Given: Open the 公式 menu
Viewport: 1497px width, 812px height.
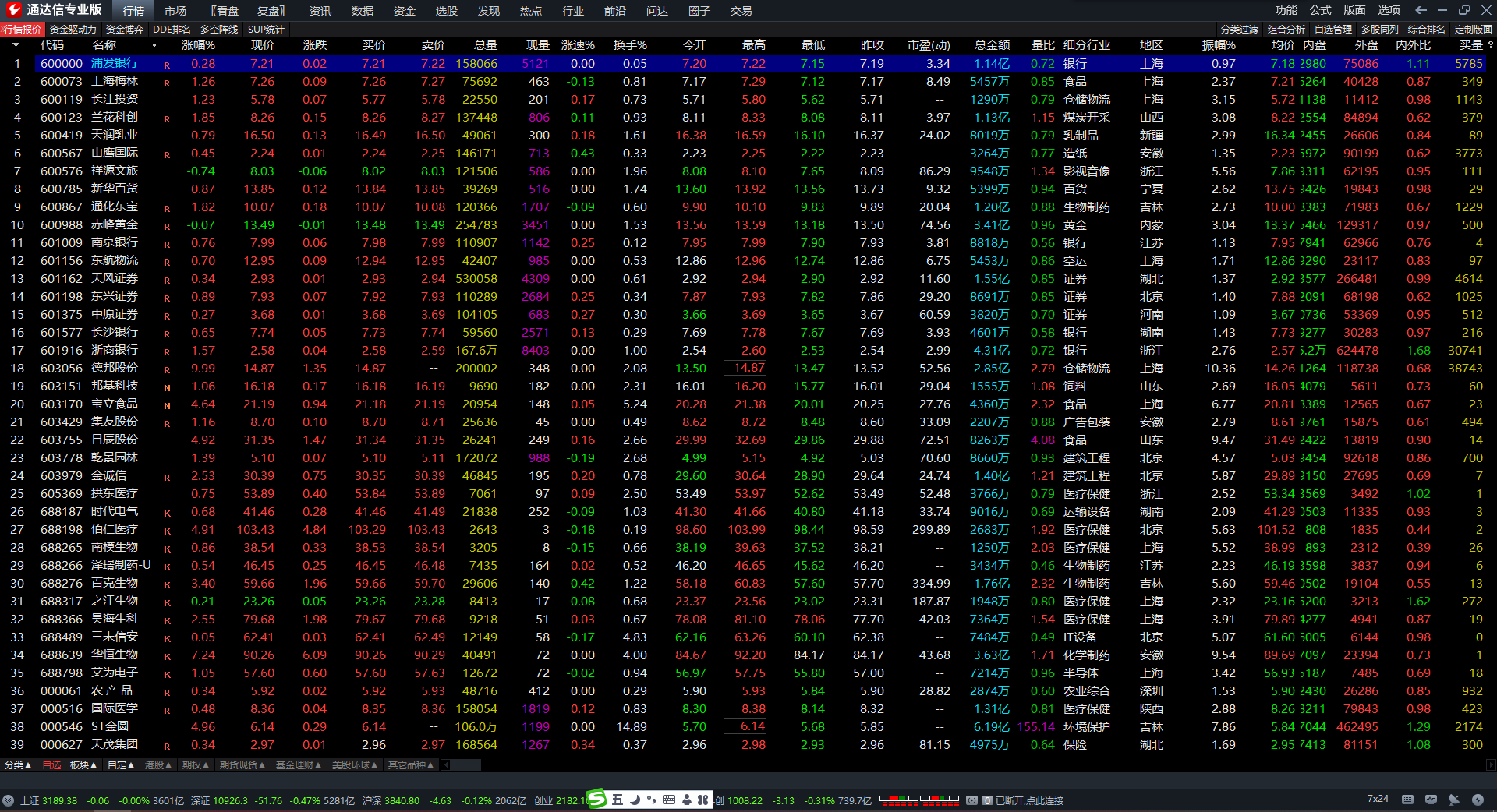Looking at the screenshot, I should [x=1321, y=10].
